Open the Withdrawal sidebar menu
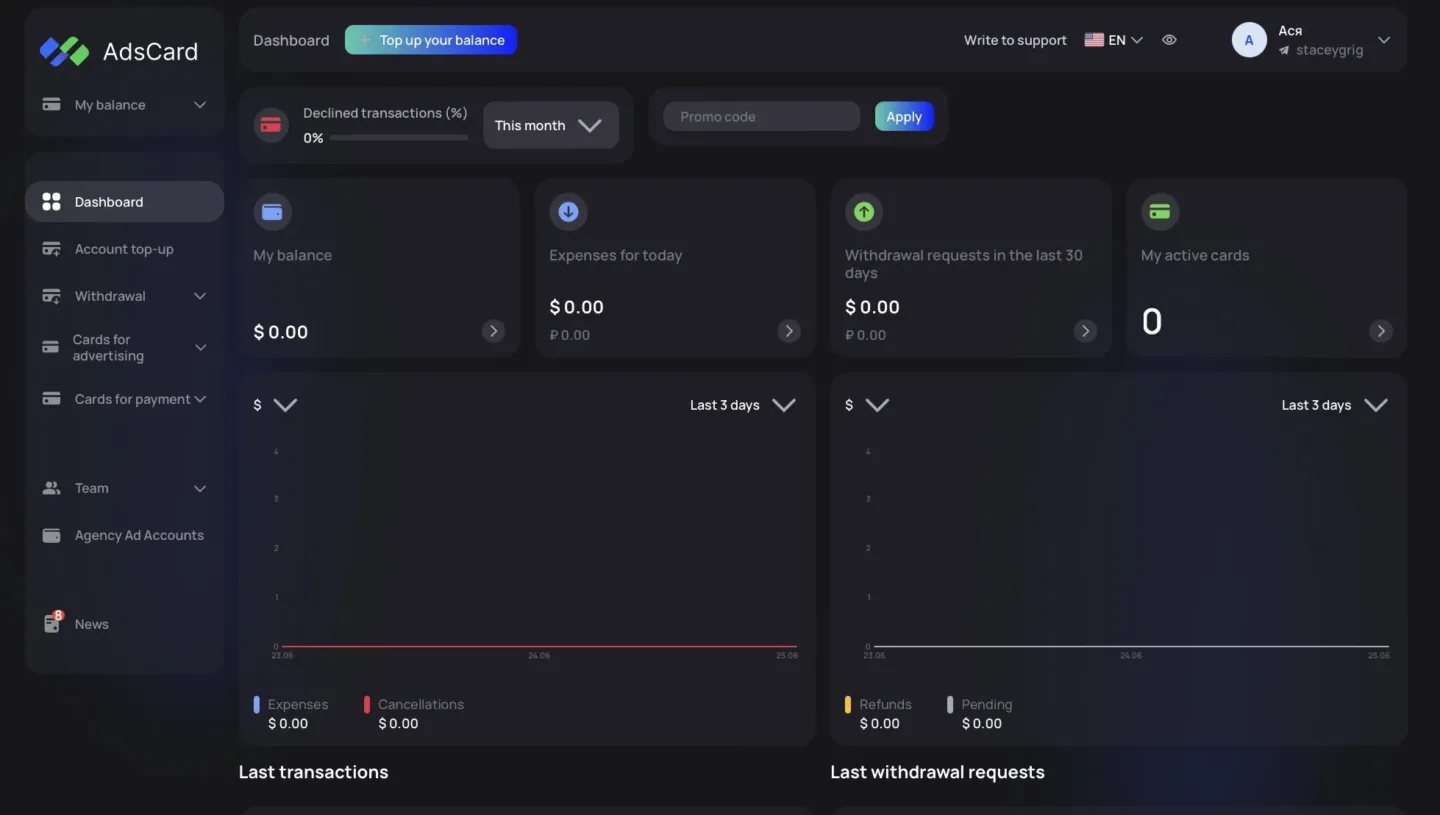The image size is (1440, 815). [110, 296]
